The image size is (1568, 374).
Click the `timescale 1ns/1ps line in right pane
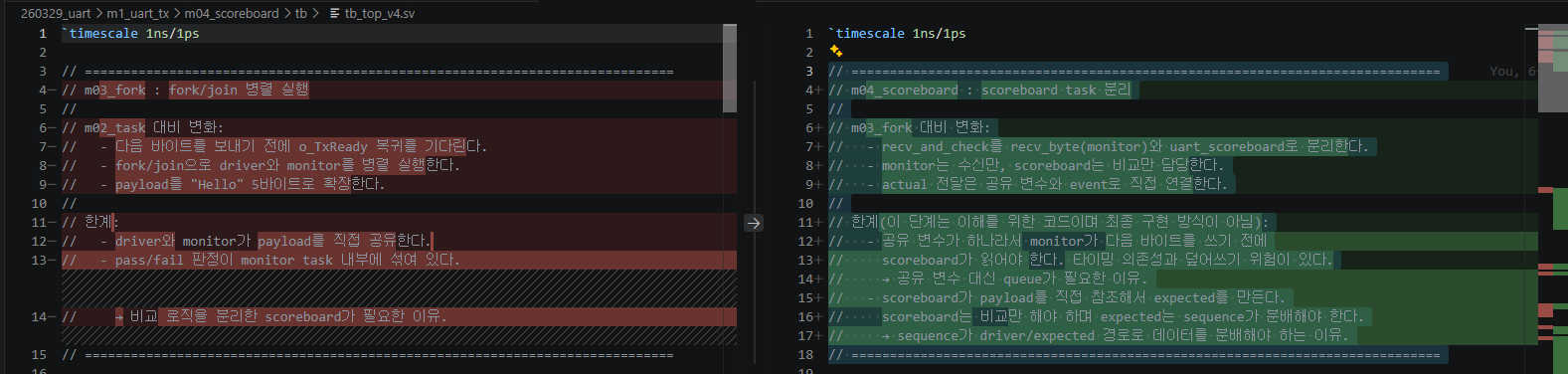click(x=897, y=33)
